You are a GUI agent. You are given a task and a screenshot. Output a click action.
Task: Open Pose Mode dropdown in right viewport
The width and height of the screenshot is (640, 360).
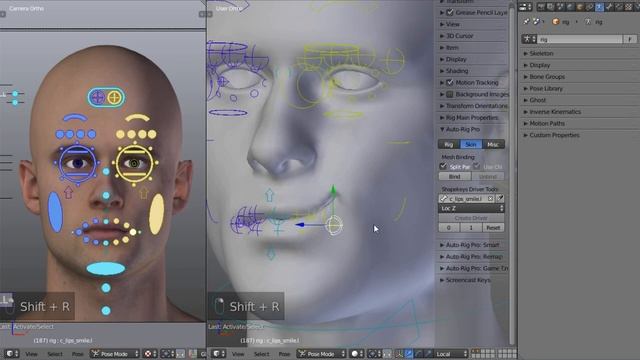pos(321,353)
